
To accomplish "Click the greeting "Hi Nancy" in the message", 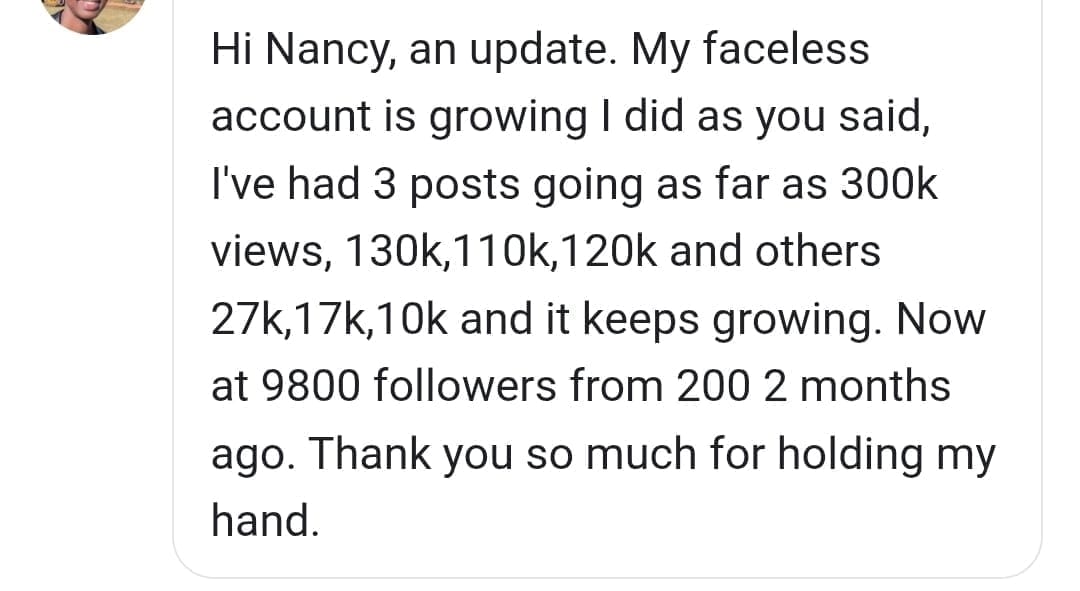I will [x=288, y=50].
